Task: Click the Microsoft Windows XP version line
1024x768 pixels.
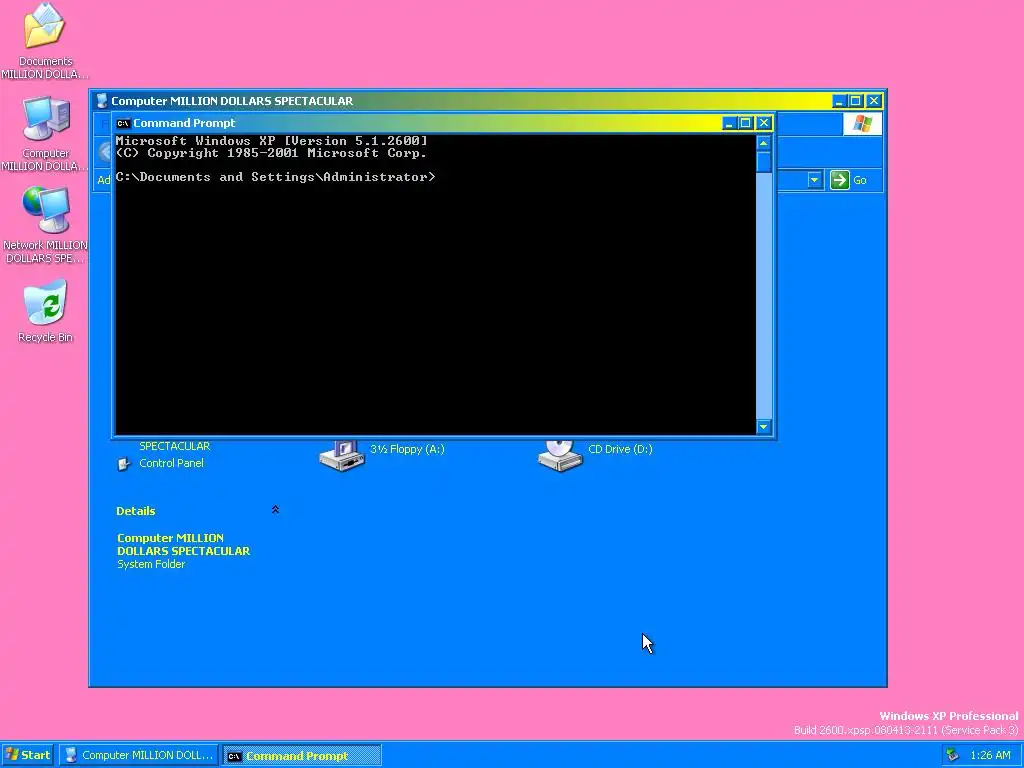Action: [x=272, y=140]
